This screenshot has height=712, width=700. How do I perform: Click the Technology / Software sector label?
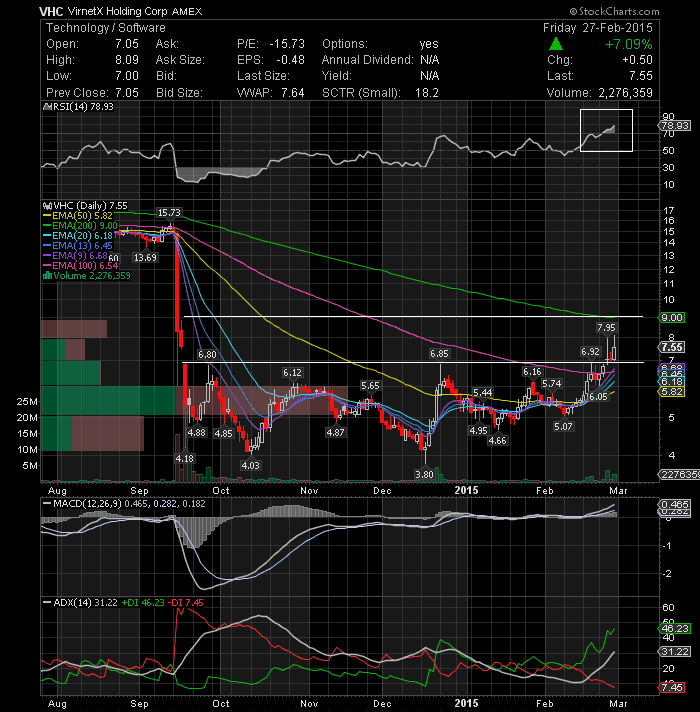pyautogui.click(x=106, y=28)
